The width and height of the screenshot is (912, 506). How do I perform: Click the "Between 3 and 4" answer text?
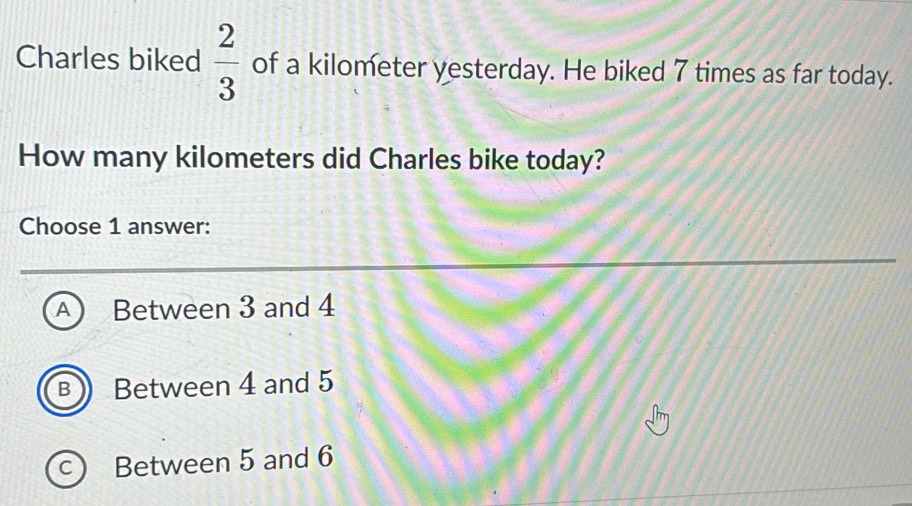[x=223, y=308]
